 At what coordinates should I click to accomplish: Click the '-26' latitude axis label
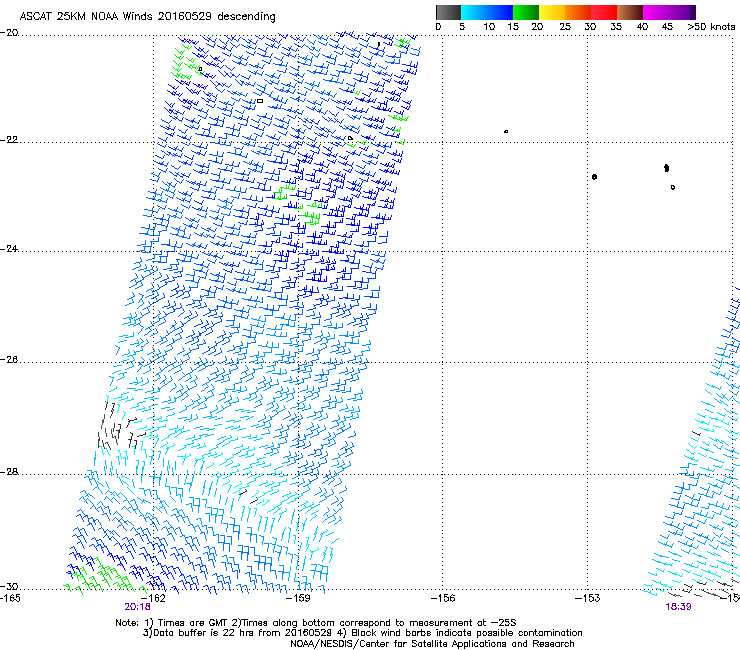9,359
